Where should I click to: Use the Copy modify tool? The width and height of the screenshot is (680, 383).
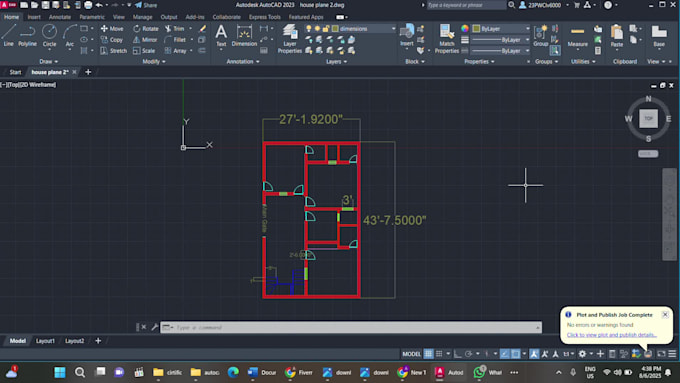click(112, 39)
